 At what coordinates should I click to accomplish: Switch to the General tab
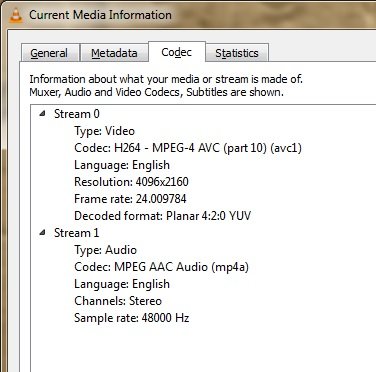click(x=50, y=53)
